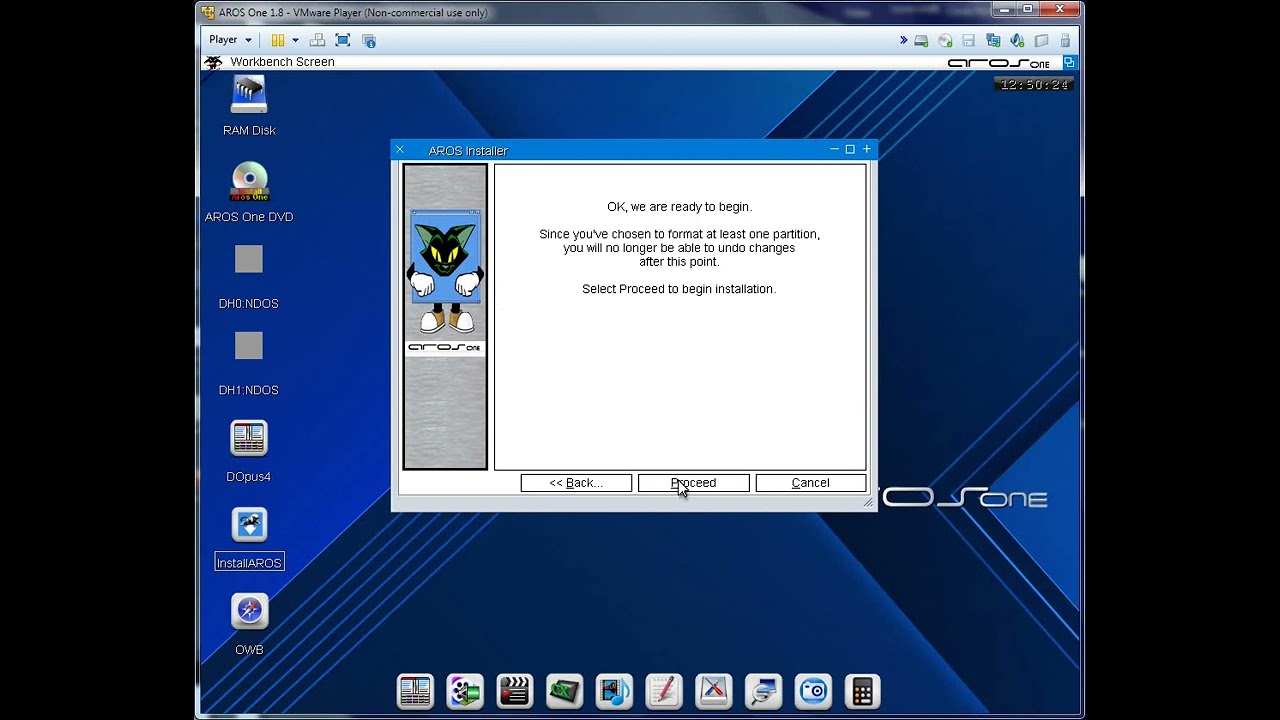The height and width of the screenshot is (720, 1280).
Task: Click the Workbench Screen title bar text
Action: pyautogui.click(x=282, y=62)
